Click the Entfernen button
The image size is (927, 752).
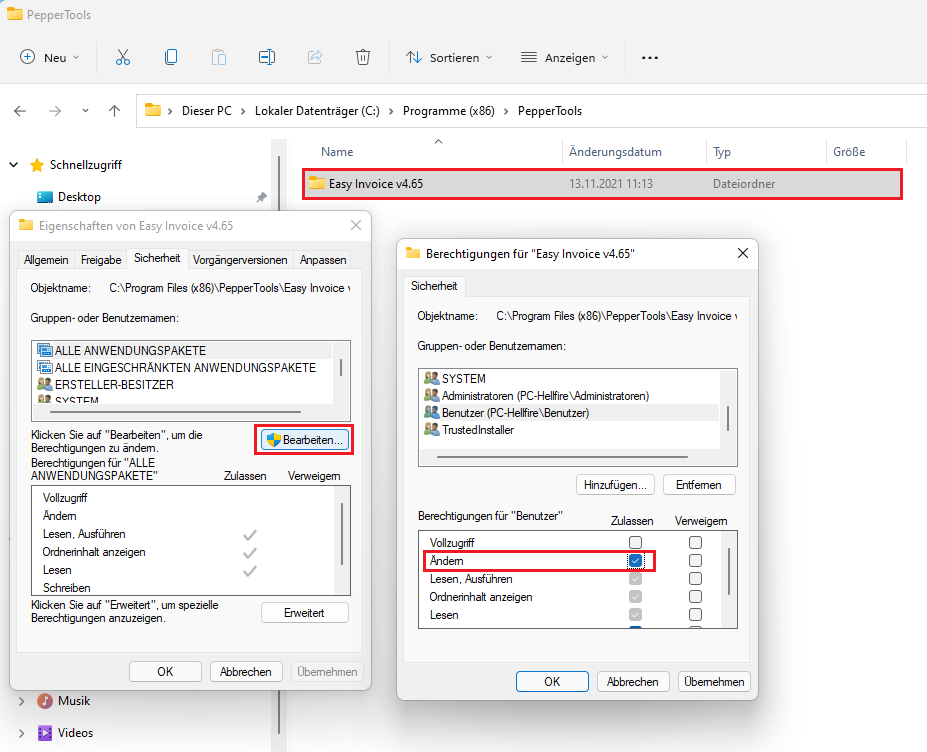(x=699, y=485)
